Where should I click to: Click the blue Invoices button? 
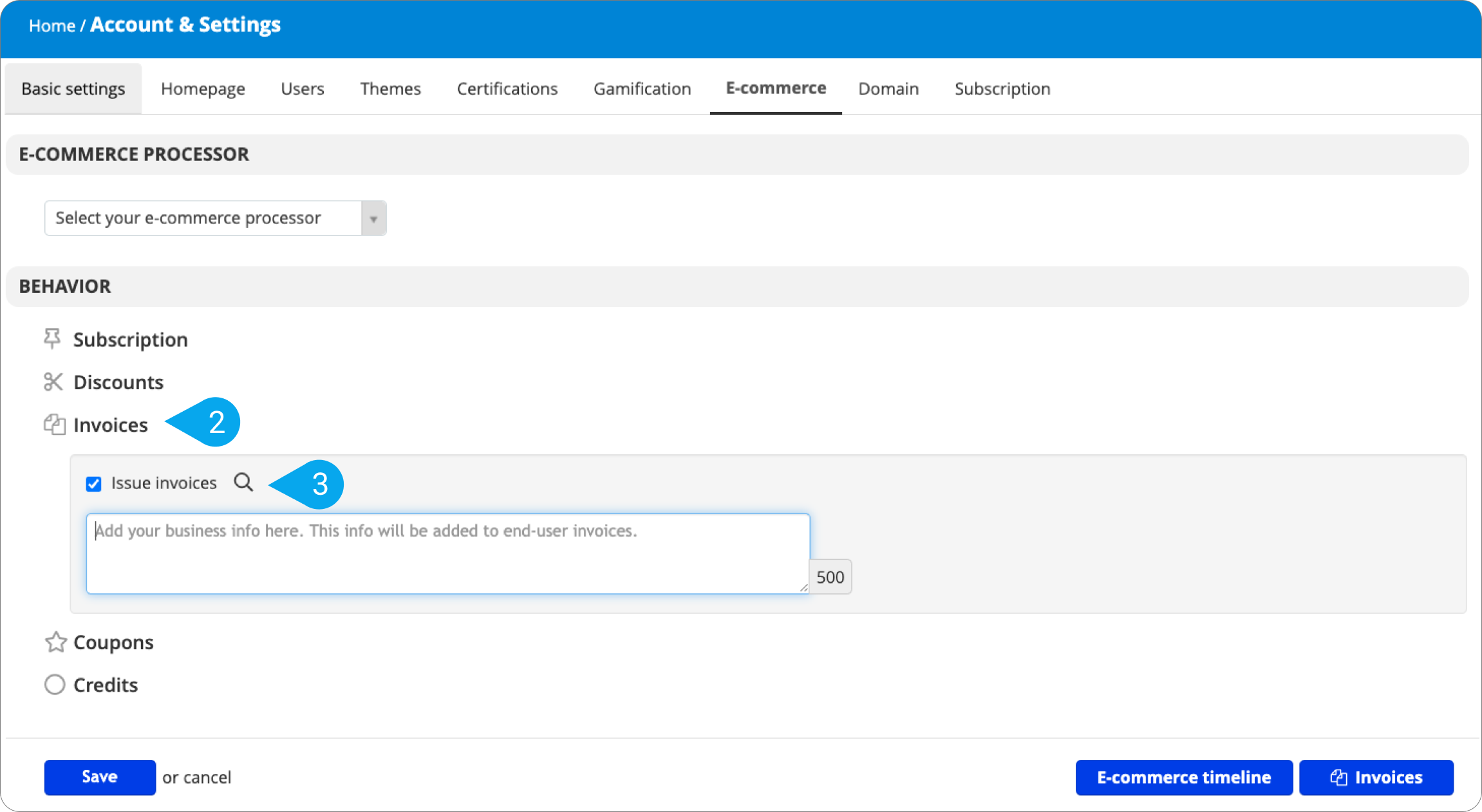coord(1376,777)
